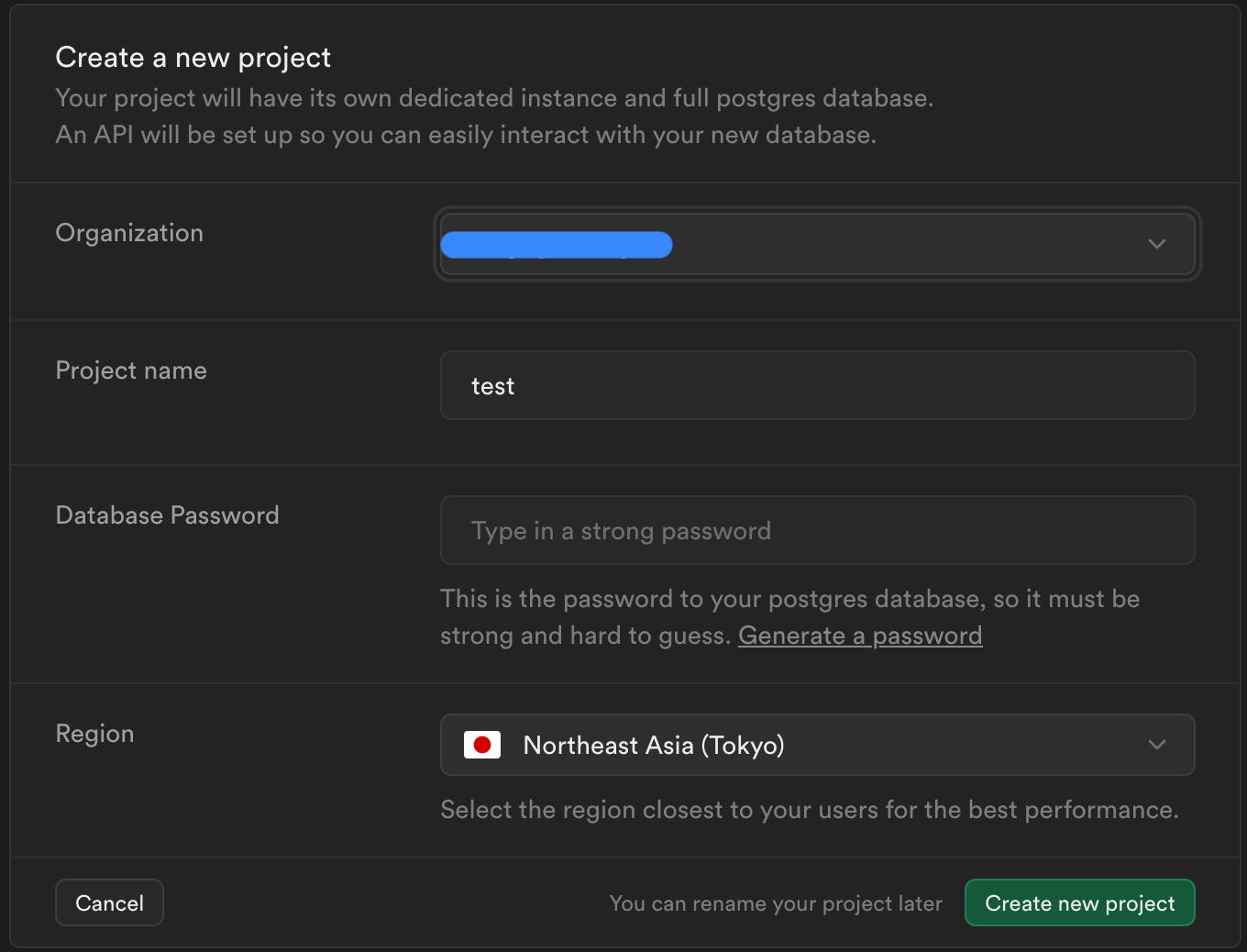Click the "Organization" field label
Image resolution: width=1247 pixels, height=952 pixels.
[129, 233]
